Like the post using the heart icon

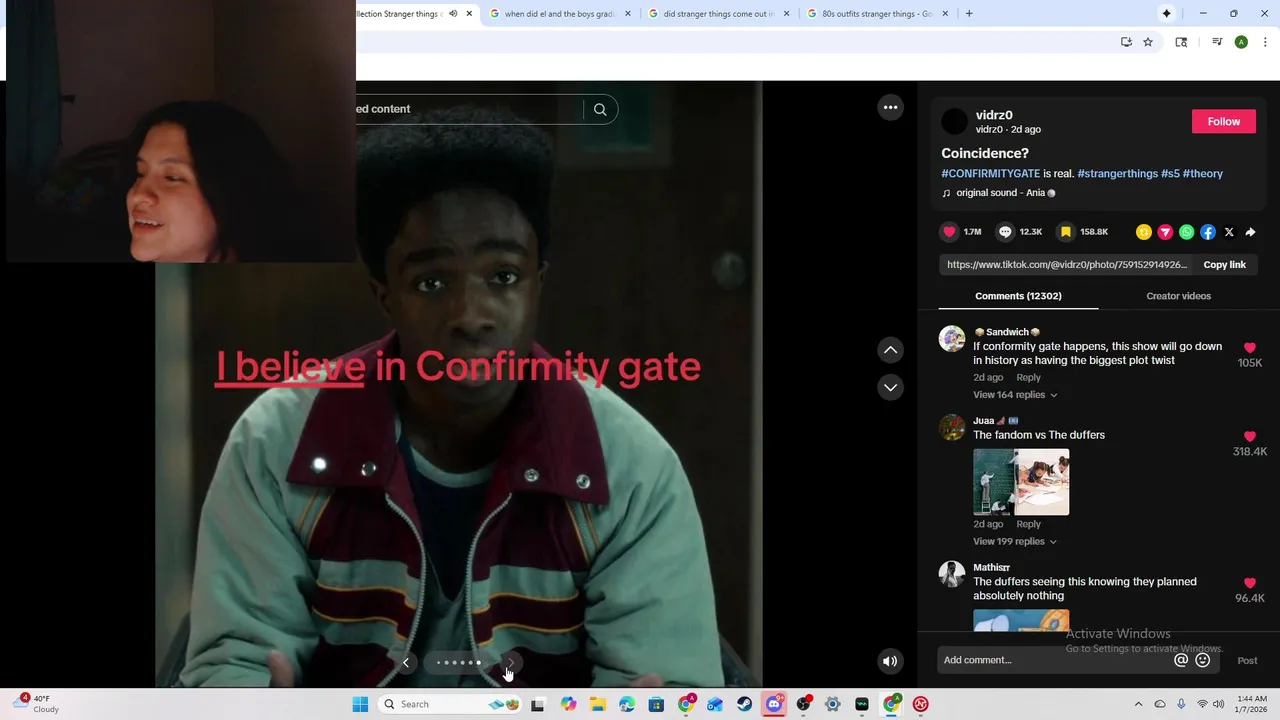click(949, 232)
